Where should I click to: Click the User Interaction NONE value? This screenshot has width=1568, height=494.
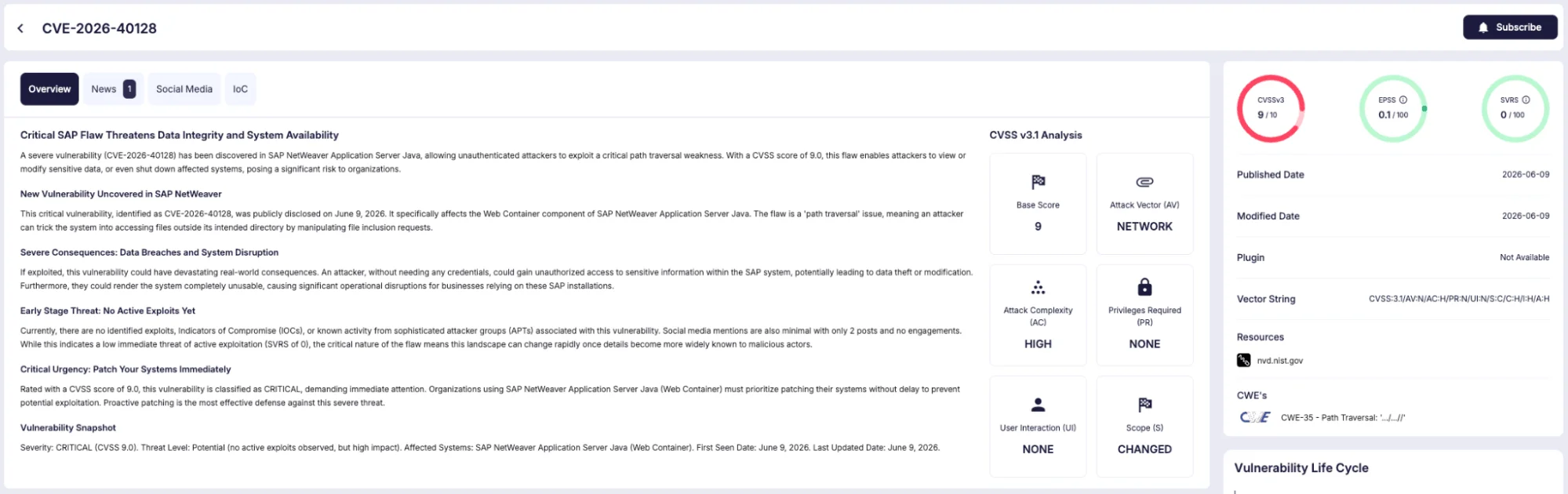[1038, 449]
